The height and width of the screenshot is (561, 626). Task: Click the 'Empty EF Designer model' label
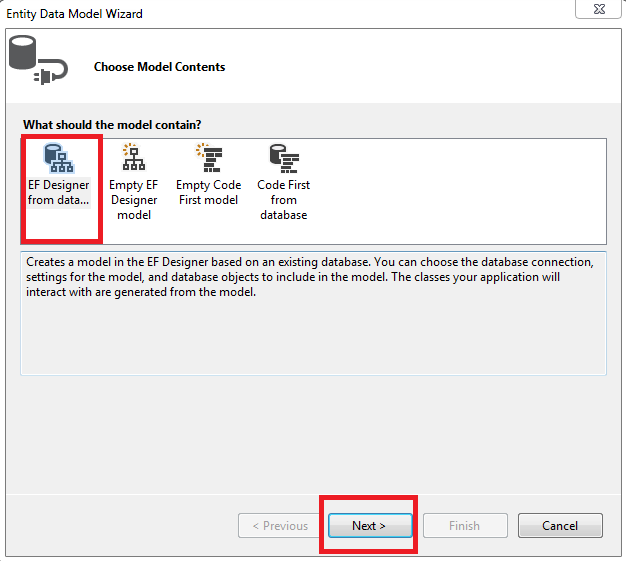pos(134,200)
